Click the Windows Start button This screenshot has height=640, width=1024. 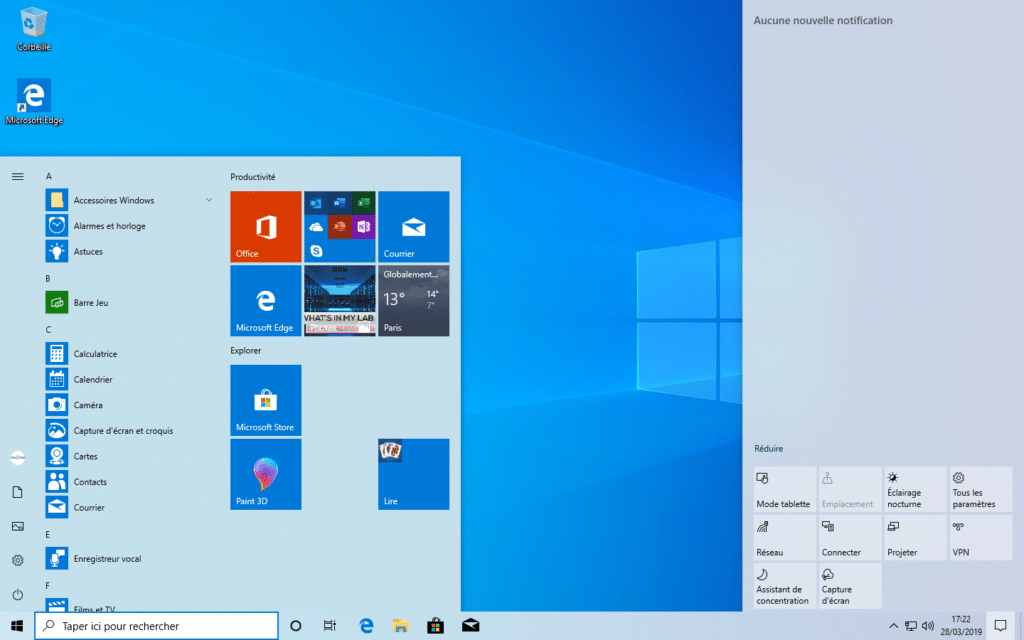pyautogui.click(x=17, y=626)
